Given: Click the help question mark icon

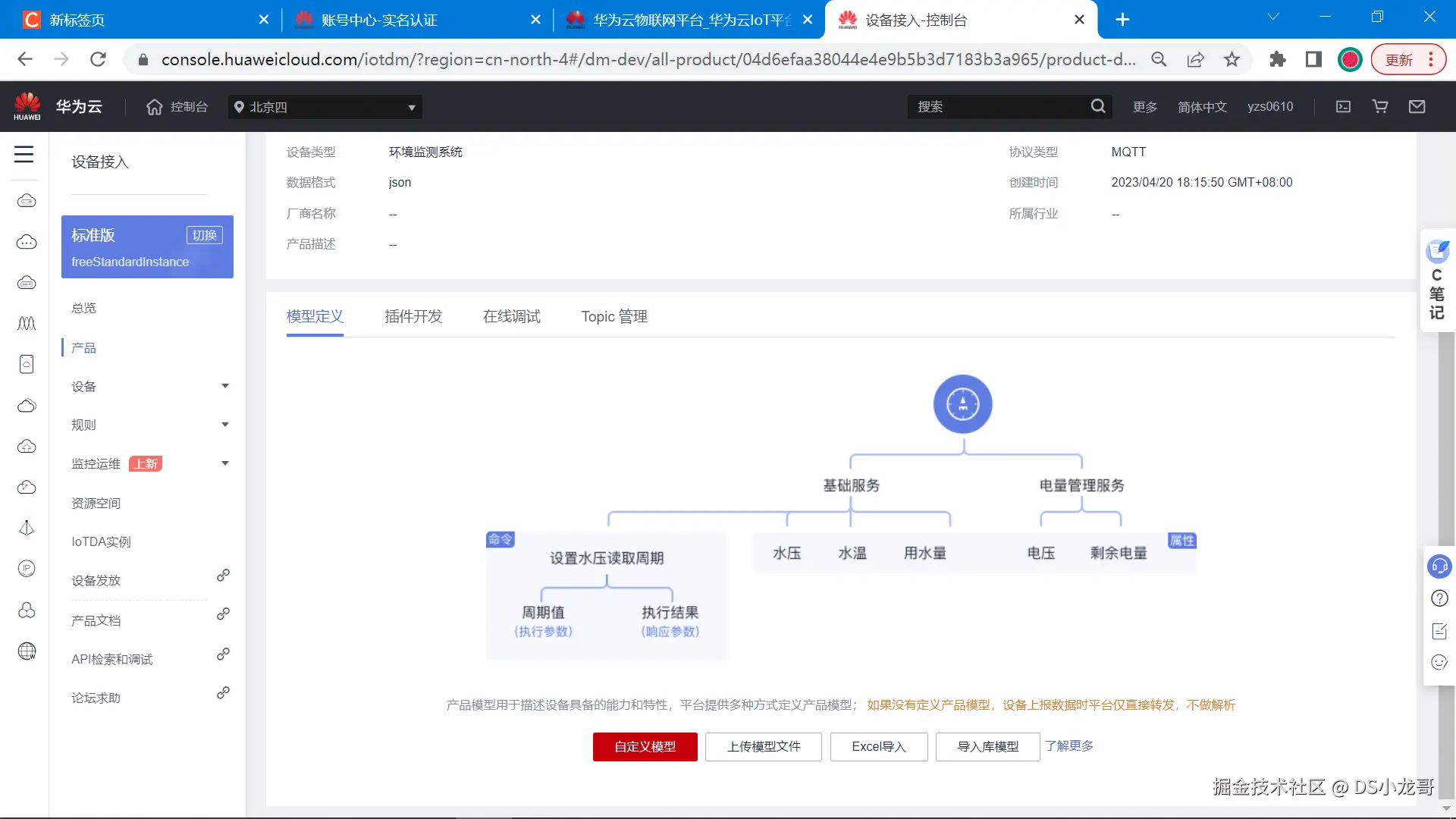Looking at the screenshot, I should pos(1439,598).
